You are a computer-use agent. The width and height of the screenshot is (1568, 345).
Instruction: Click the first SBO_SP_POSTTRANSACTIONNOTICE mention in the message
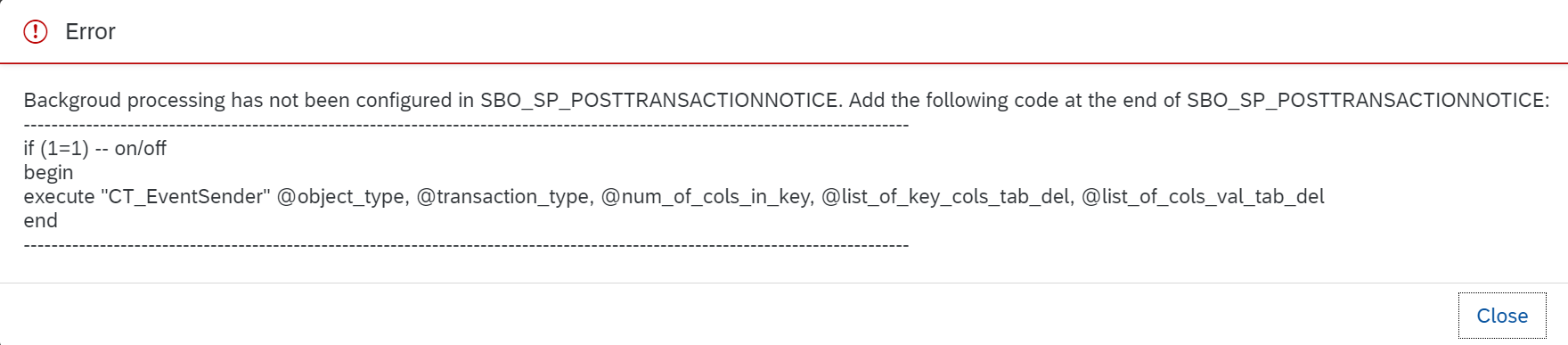pyautogui.click(x=659, y=100)
